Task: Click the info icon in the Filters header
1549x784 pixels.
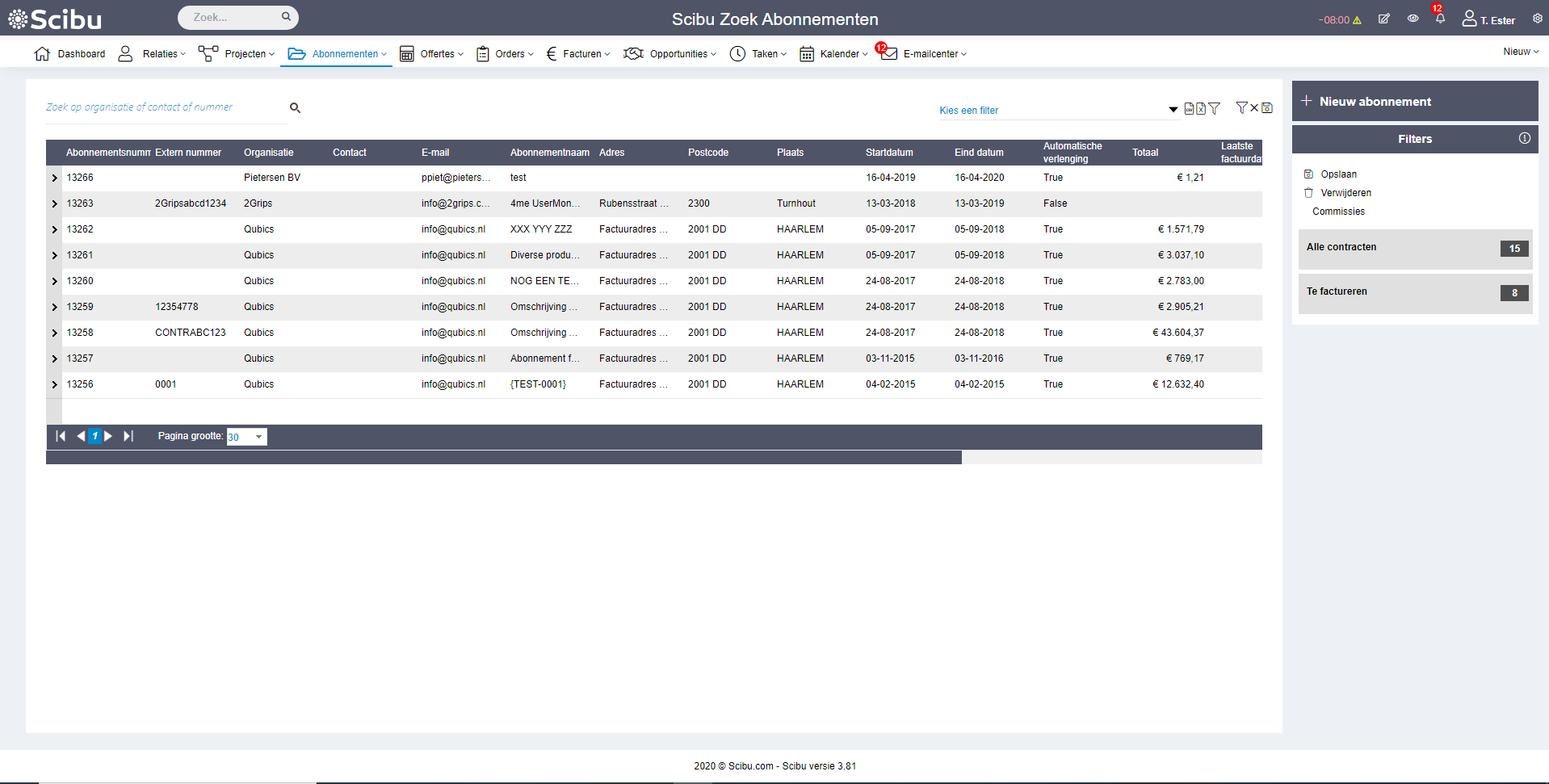Action: click(1525, 138)
